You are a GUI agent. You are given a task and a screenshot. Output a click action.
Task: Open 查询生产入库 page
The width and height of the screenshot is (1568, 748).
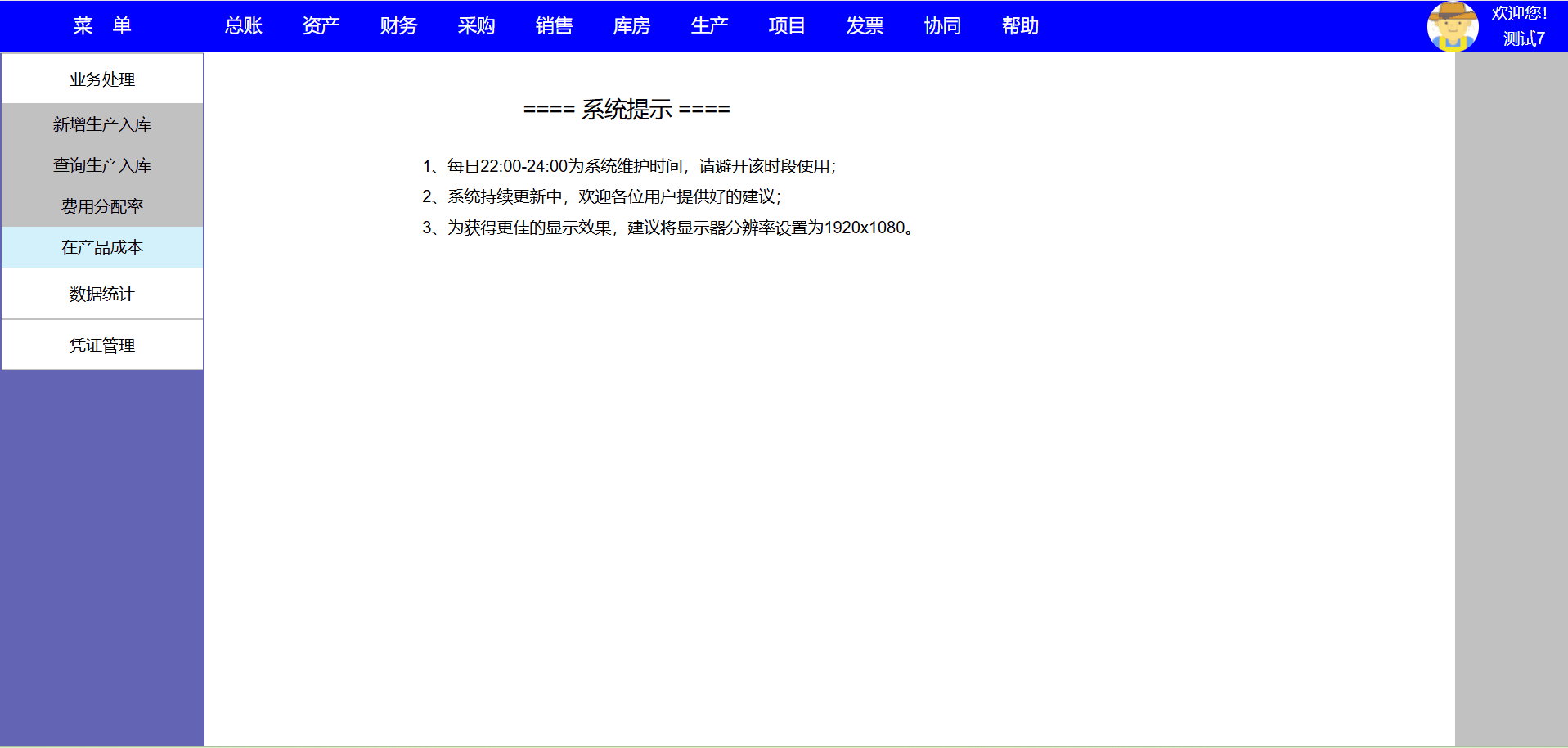click(102, 165)
